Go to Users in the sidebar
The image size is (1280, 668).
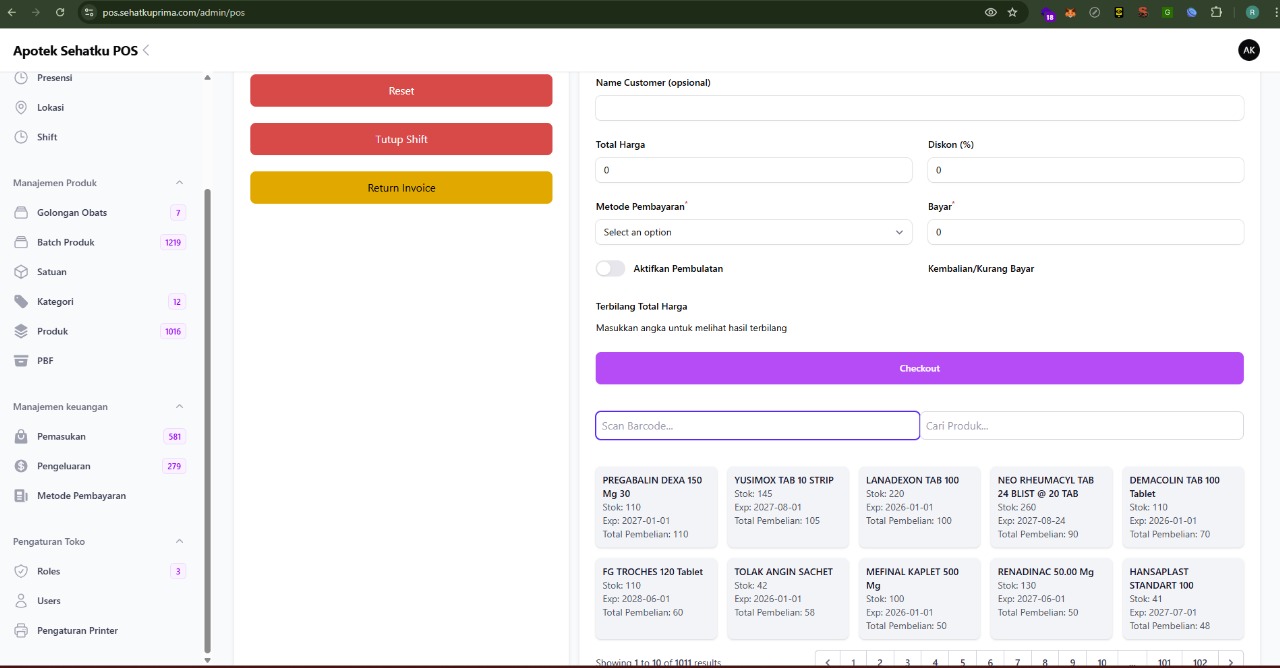click(x=48, y=601)
